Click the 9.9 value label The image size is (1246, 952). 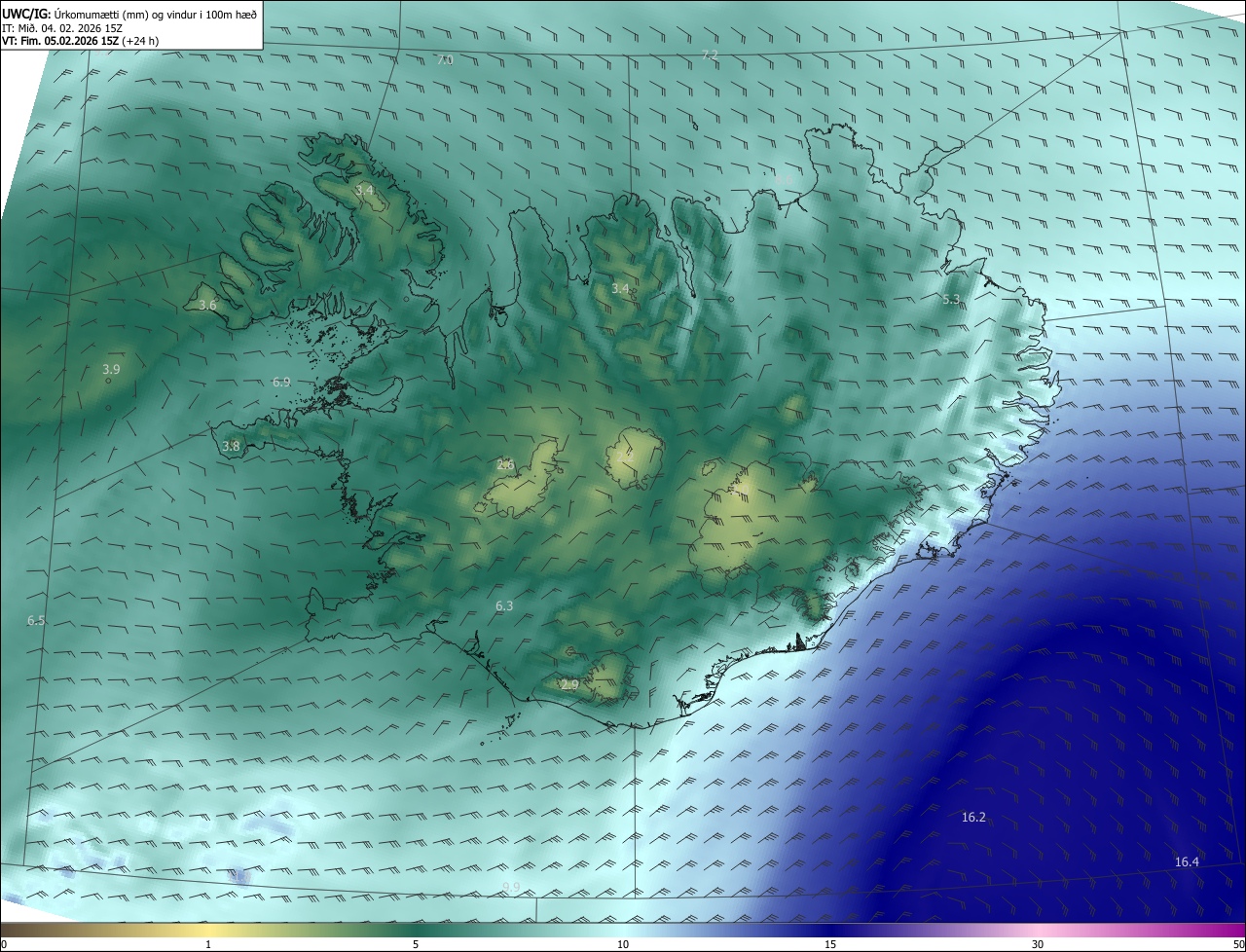[511, 887]
